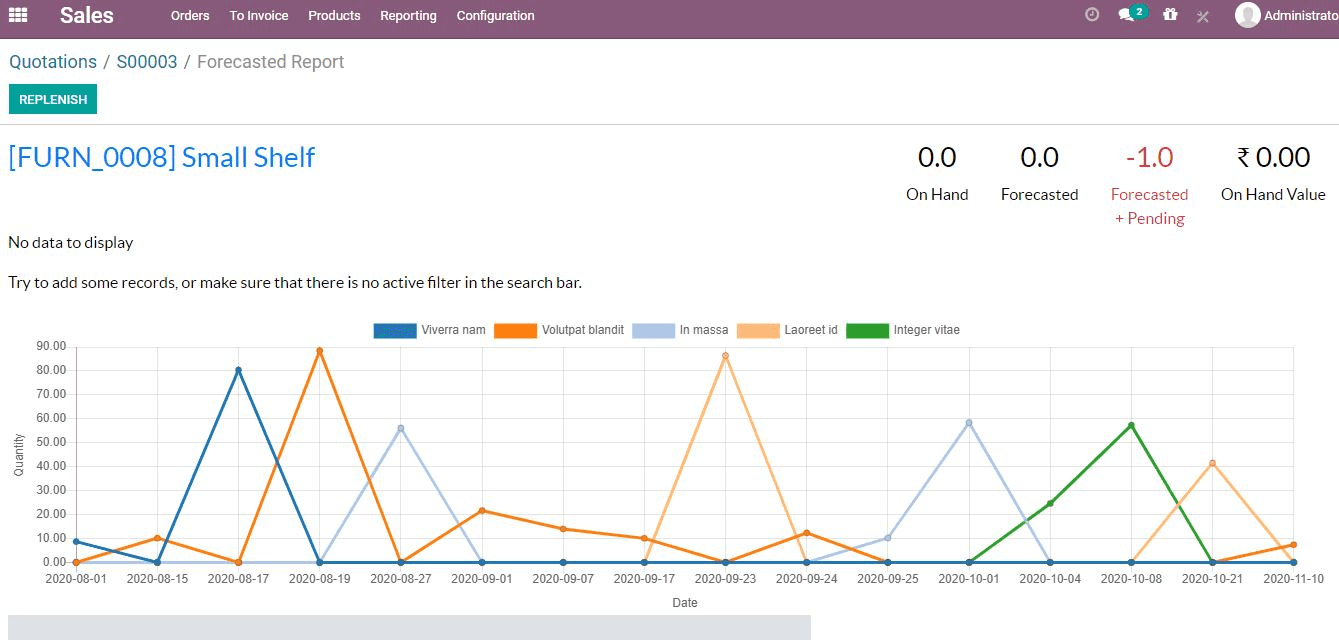Expand the Orders menu
Viewport: 1339px width, 640px height.
(190, 16)
